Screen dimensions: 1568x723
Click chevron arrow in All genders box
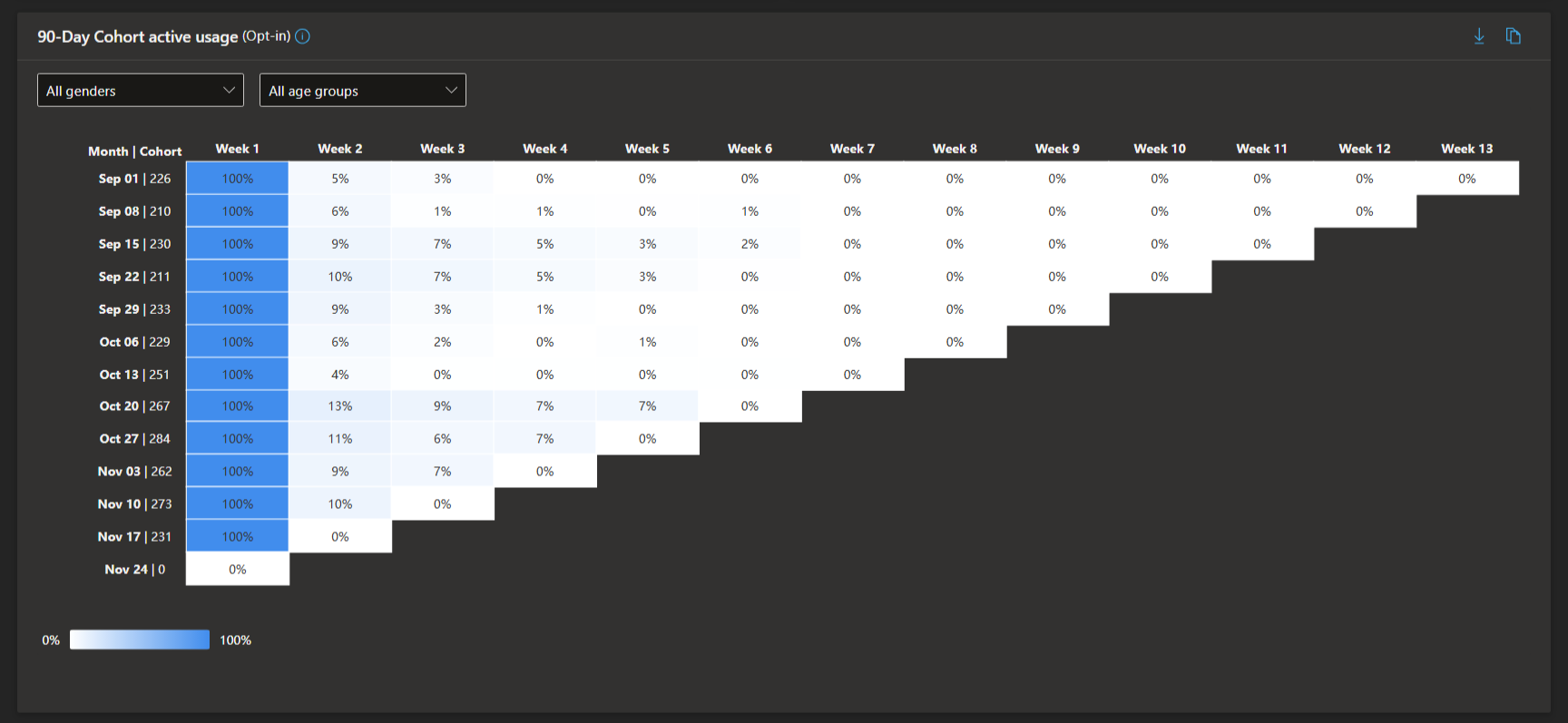pos(229,90)
